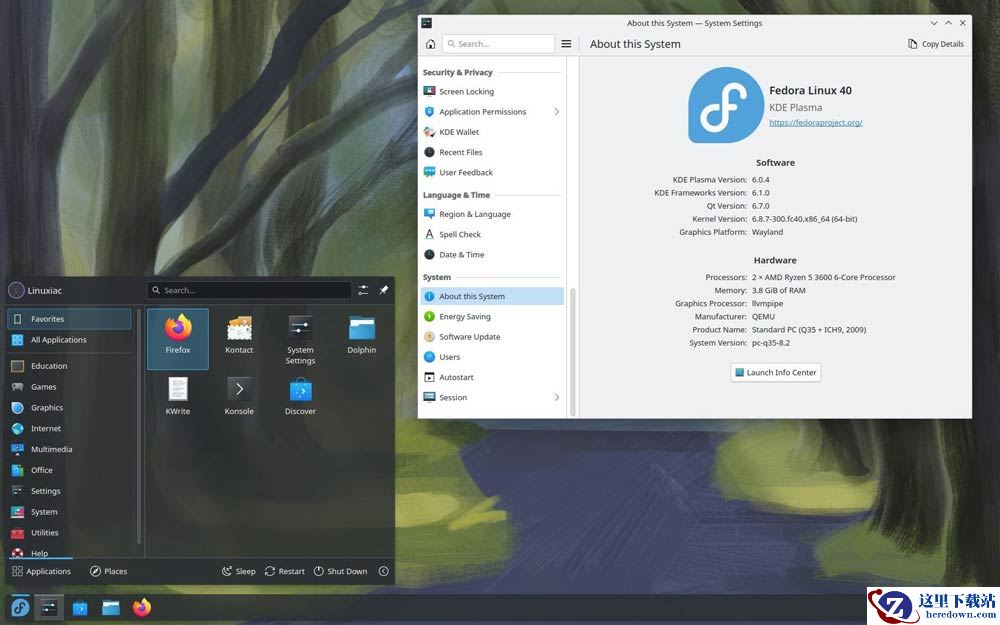The image size is (1000, 625).
Task: Open the Education category
Action: (69, 366)
